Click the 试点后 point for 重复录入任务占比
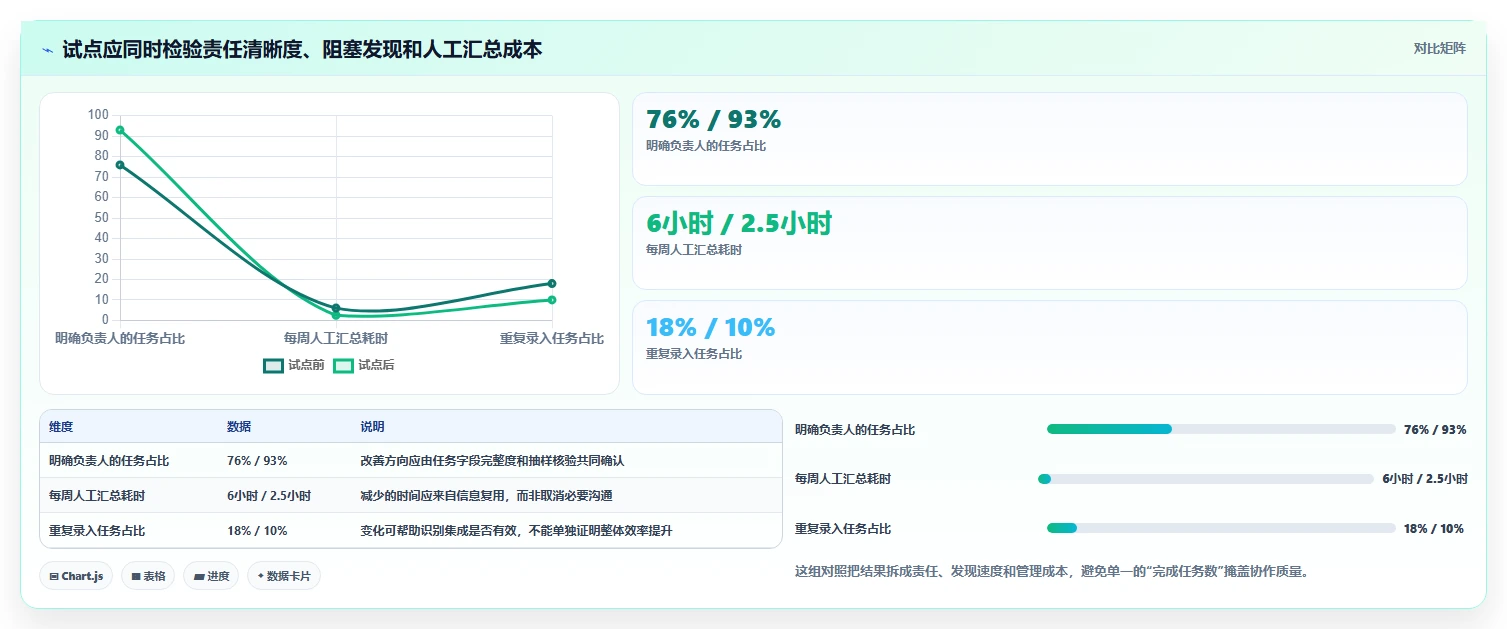 point(552,300)
